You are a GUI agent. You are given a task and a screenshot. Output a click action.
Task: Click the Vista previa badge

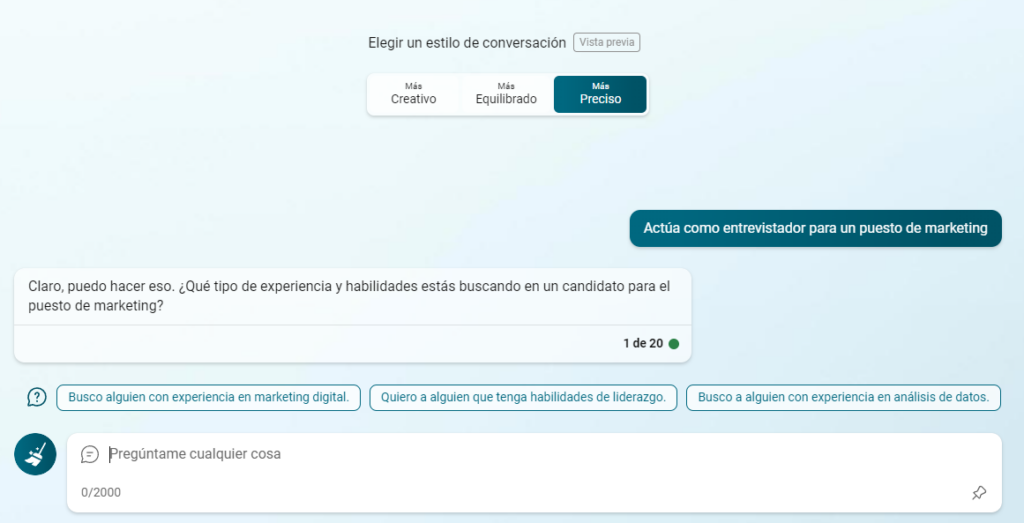click(x=606, y=42)
